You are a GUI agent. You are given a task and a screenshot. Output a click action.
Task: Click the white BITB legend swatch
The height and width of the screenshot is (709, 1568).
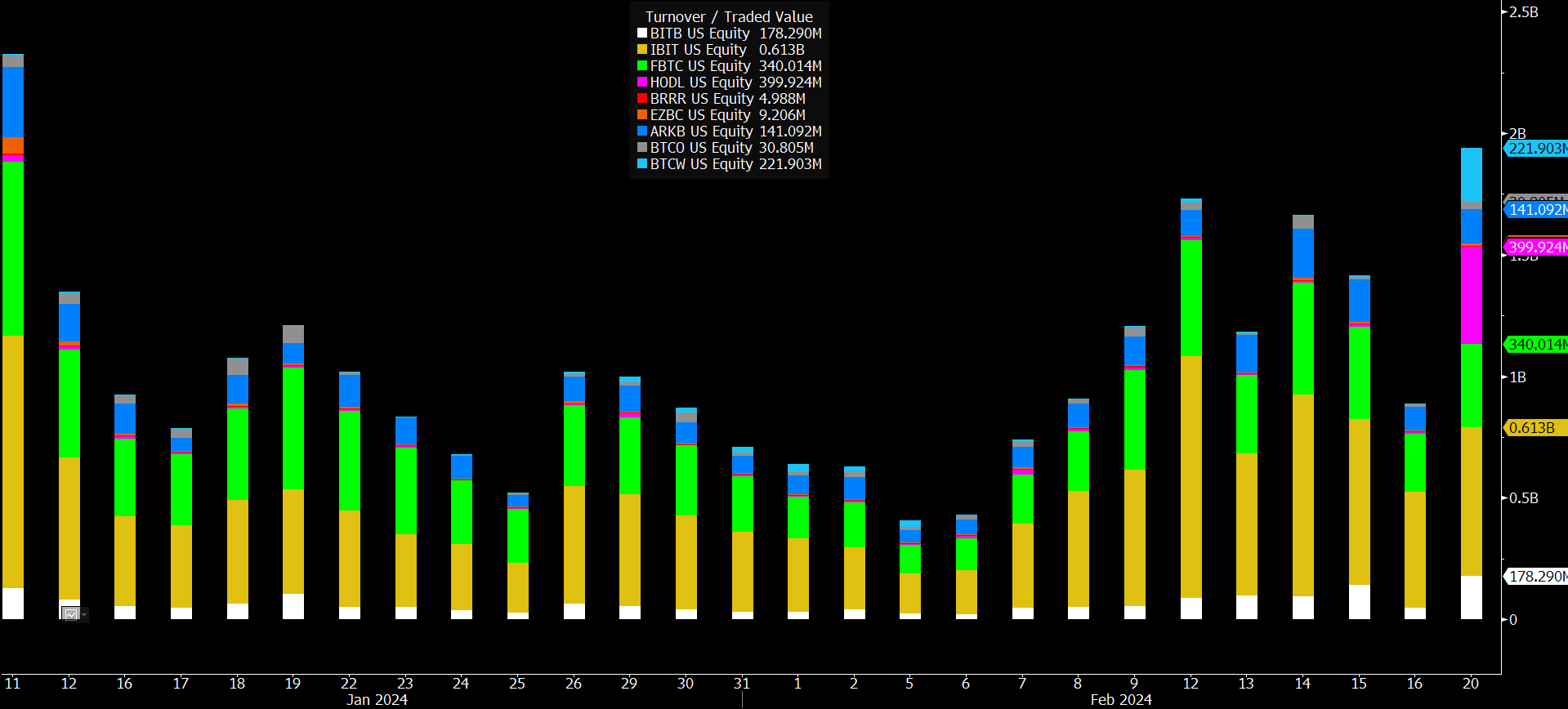(x=642, y=33)
